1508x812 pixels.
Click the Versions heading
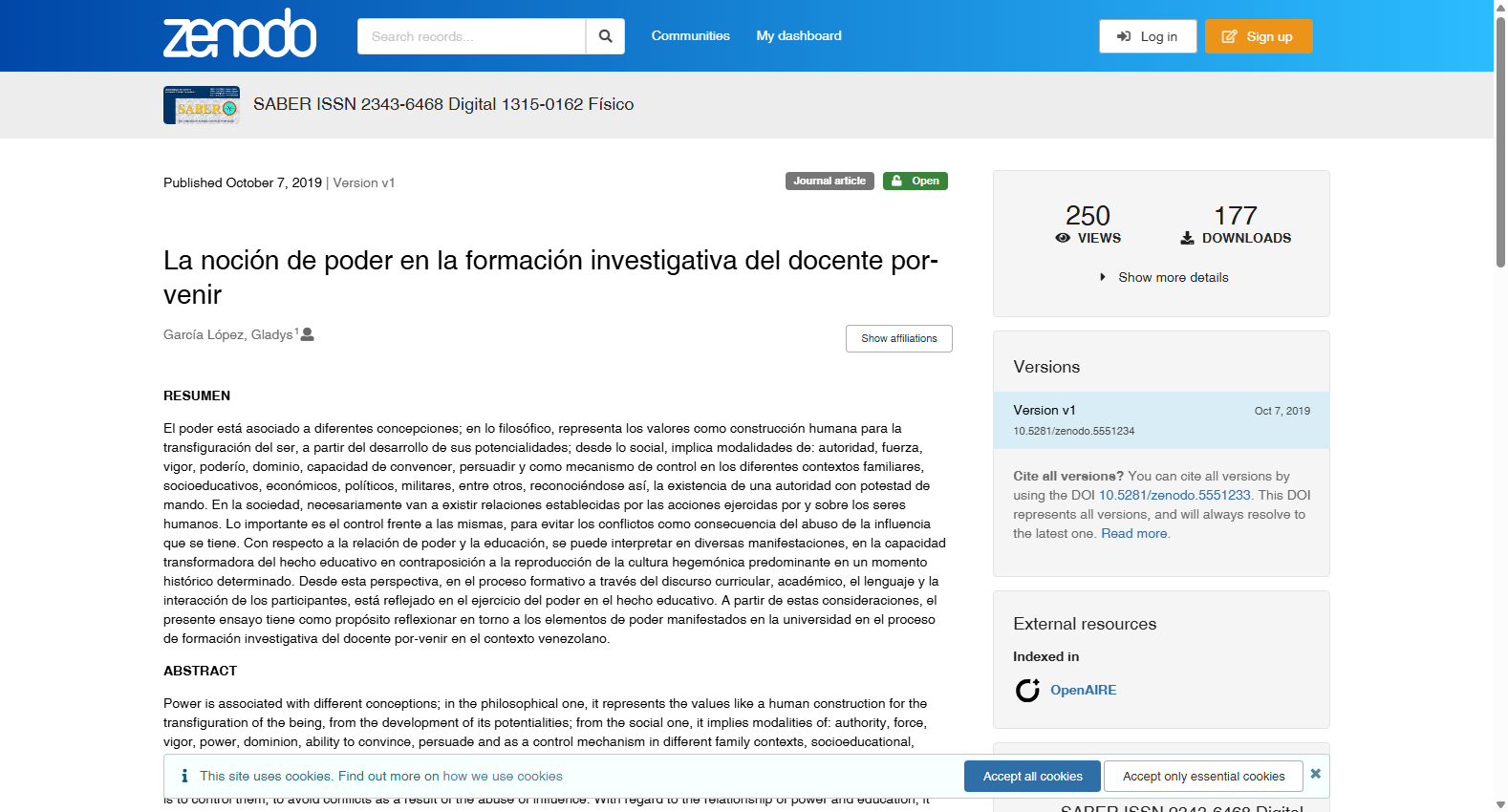pyautogui.click(x=1046, y=367)
